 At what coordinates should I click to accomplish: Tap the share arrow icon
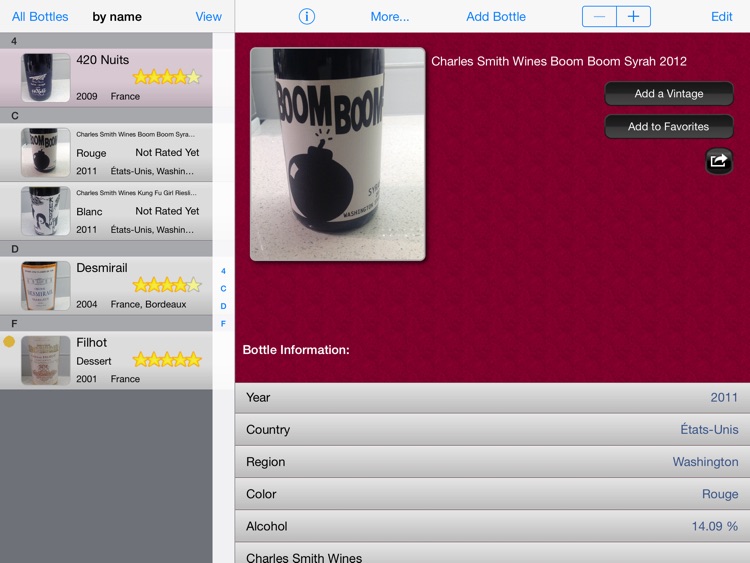coord(719,161)
